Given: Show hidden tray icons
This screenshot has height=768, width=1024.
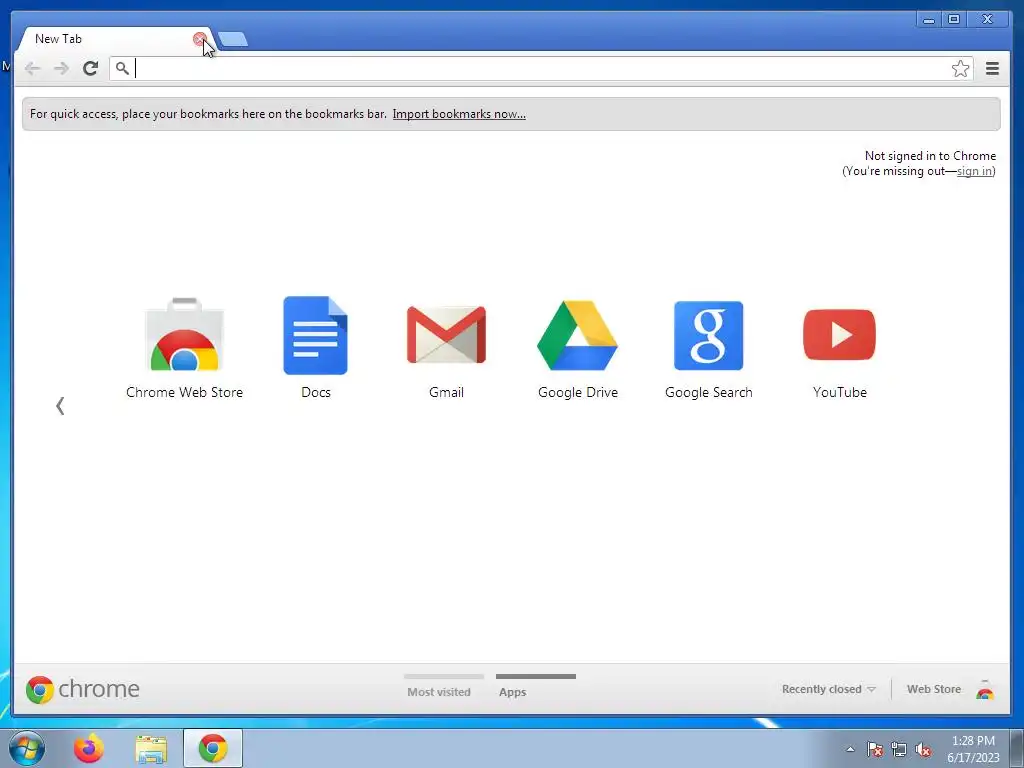Looking at the screenshot, I should pos(850,749).
